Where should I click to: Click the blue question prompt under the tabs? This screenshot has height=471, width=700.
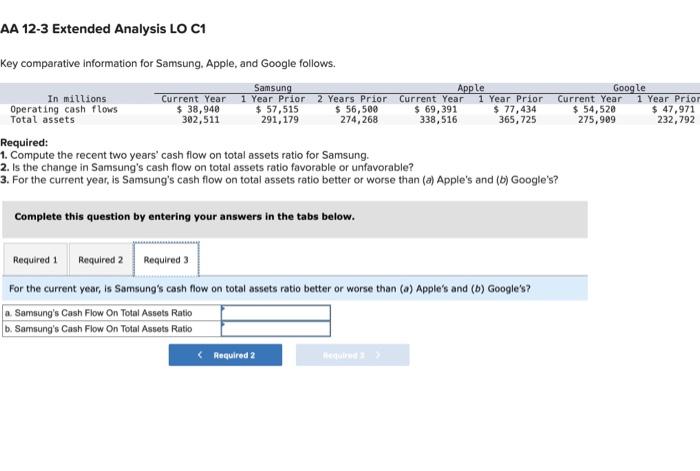[x=295, y=288]
